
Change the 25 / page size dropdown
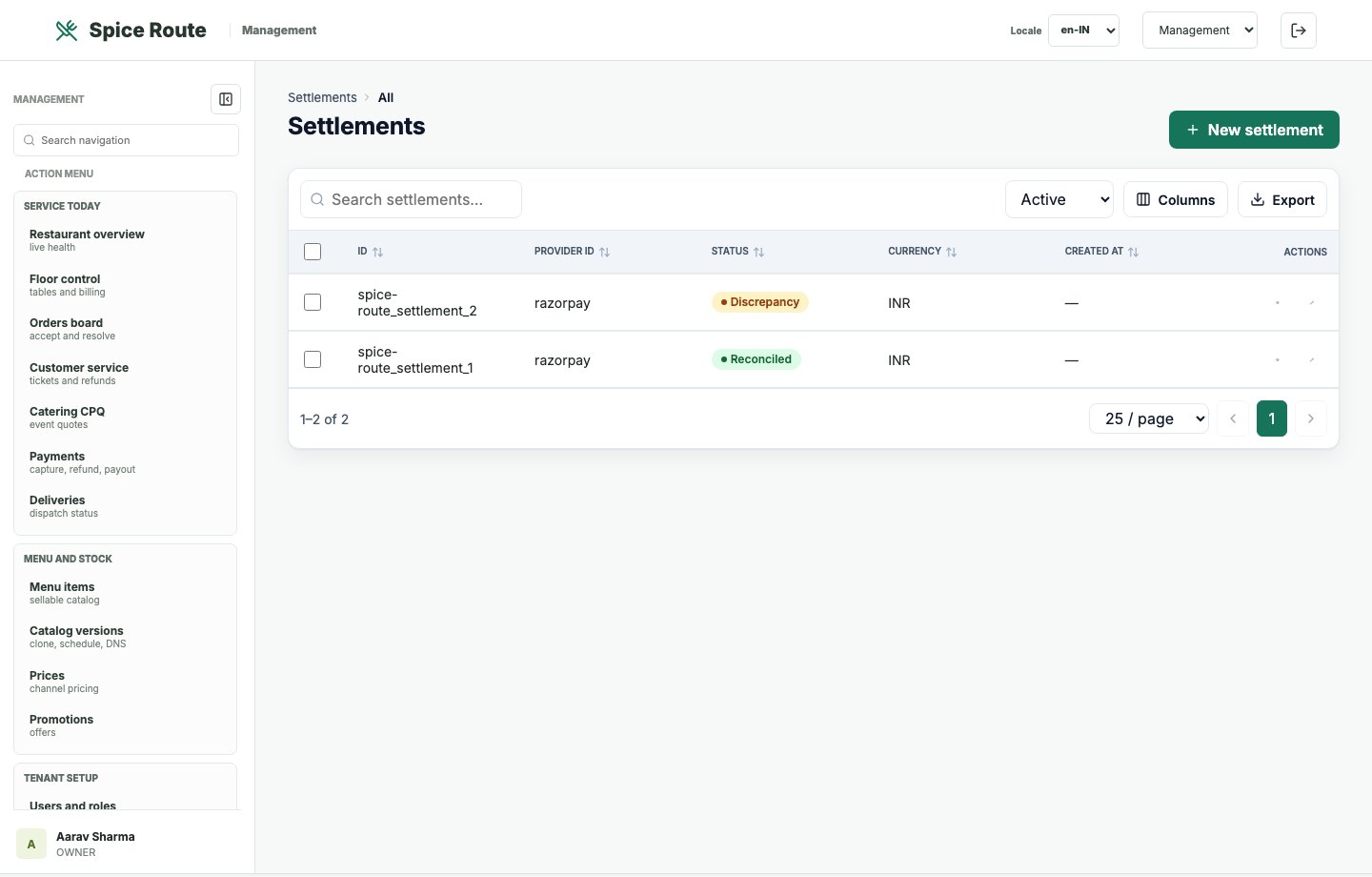pyautogui.click(x=1149, y=418)
